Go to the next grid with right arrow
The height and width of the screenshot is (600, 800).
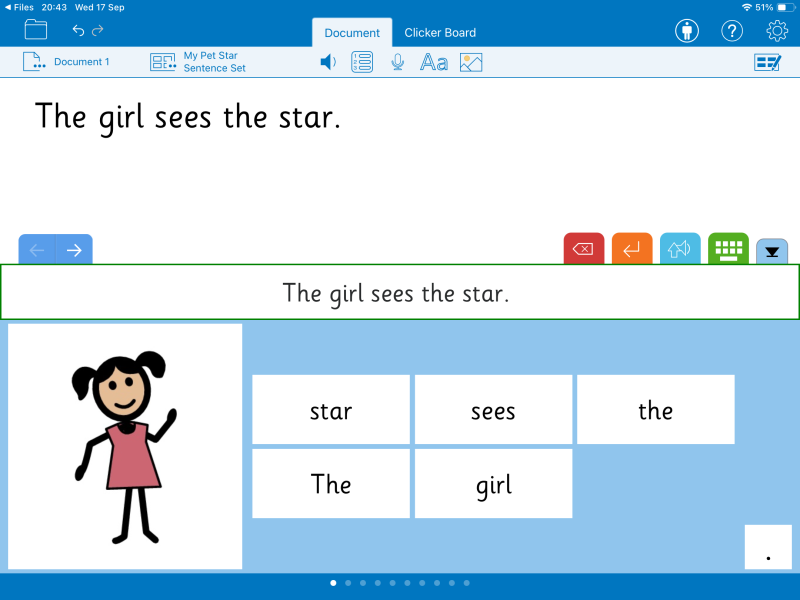tap(74, 250)
